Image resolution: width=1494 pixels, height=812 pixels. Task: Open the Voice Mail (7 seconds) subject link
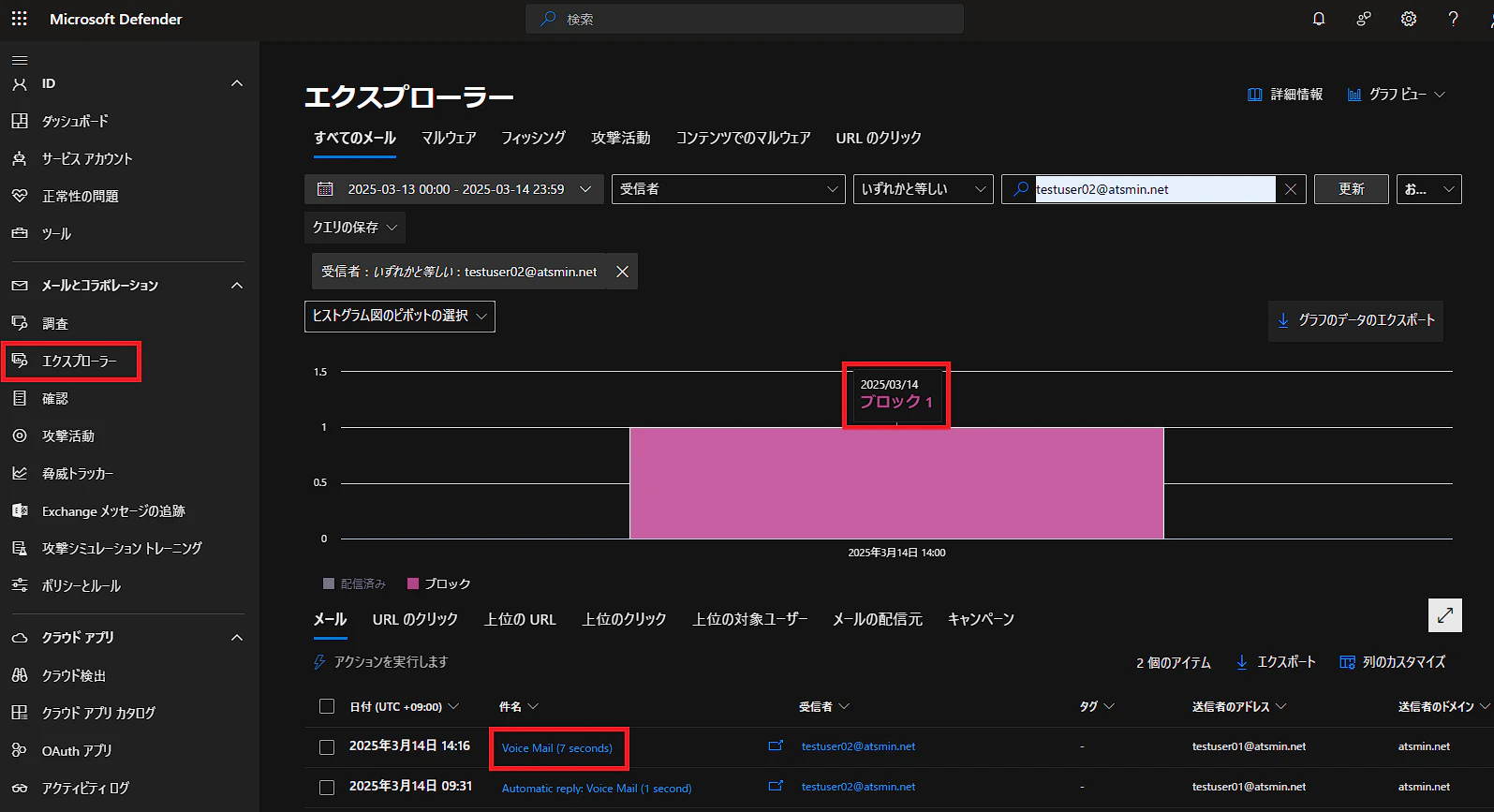click(557, 748)
